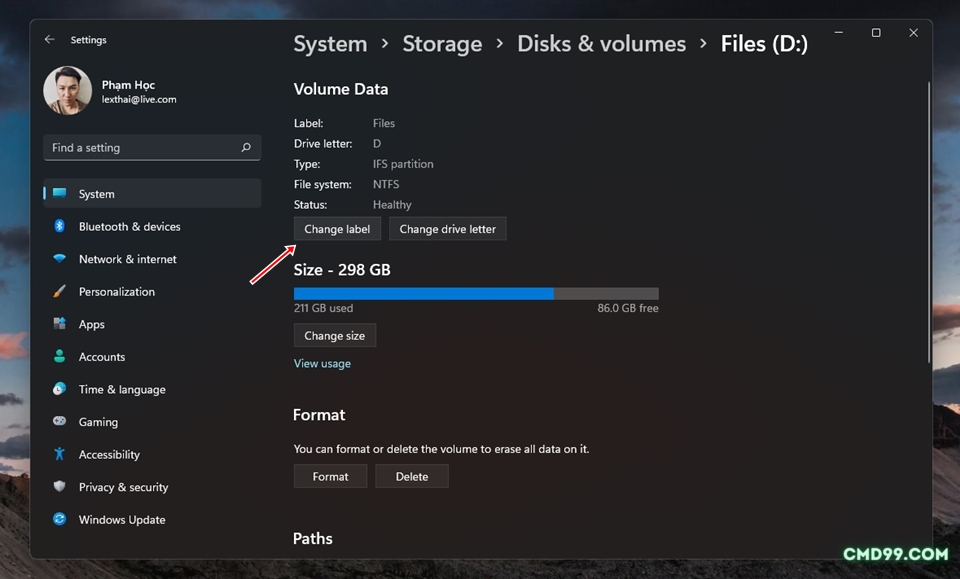Image resolution: width=960 pixels, height=579 pixels.
Task: Click the Windows Update refresh icon
Action: tap(59, 519)
